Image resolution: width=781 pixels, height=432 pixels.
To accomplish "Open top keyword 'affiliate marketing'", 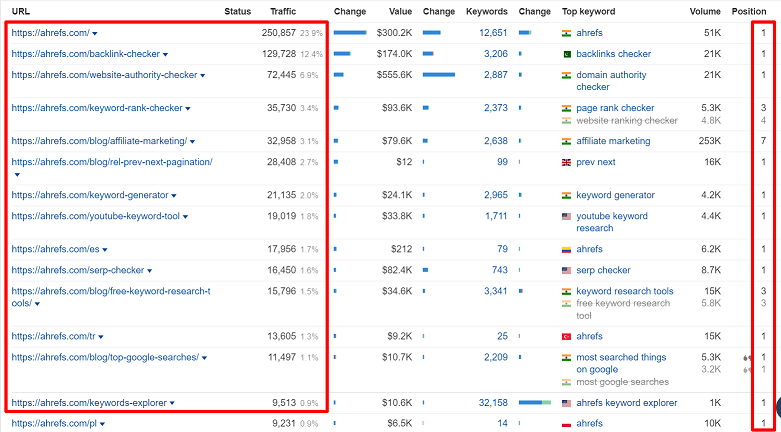I will [613, 141].
